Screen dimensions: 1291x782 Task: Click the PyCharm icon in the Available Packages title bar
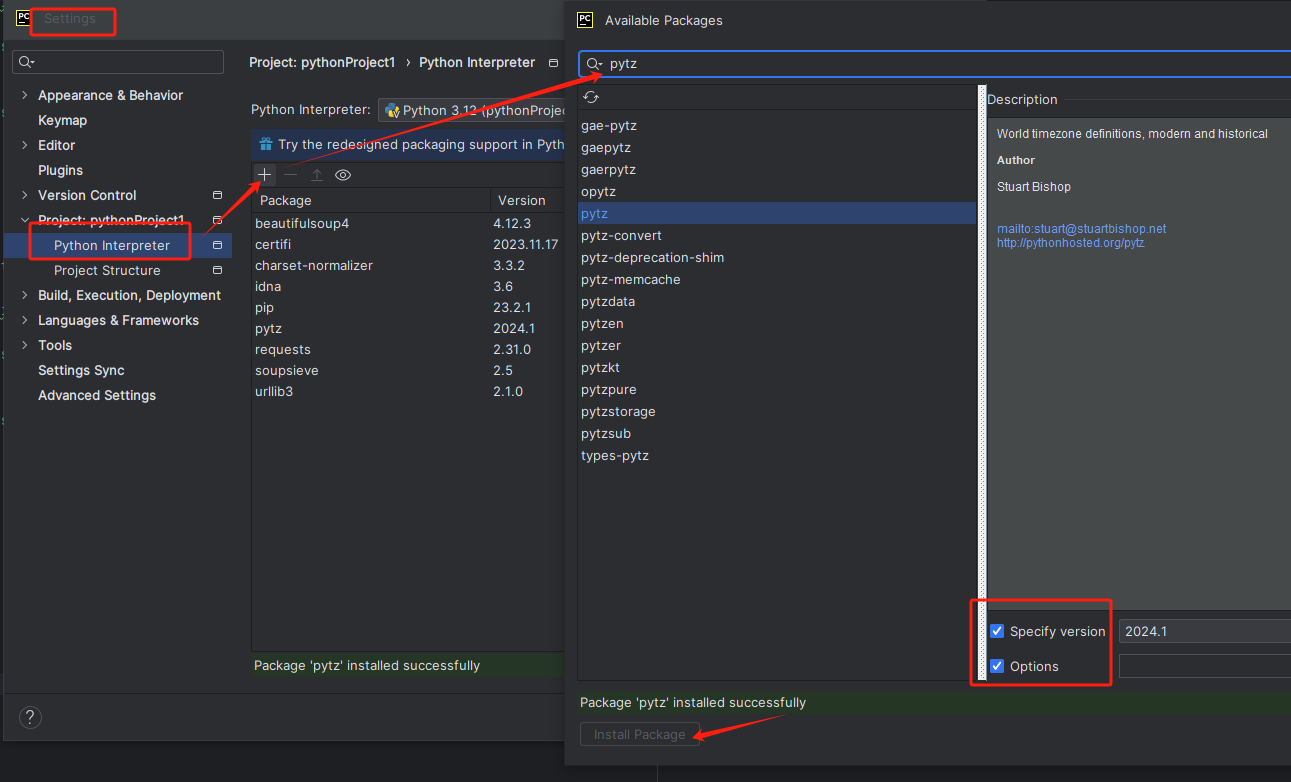coord(585,20)
